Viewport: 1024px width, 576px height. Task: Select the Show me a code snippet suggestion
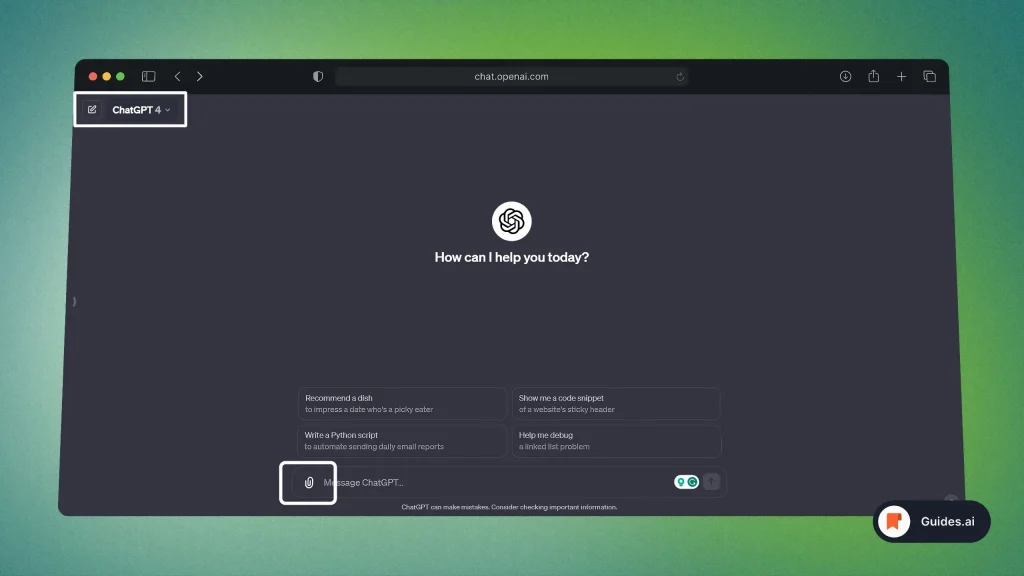coord(616,404)
